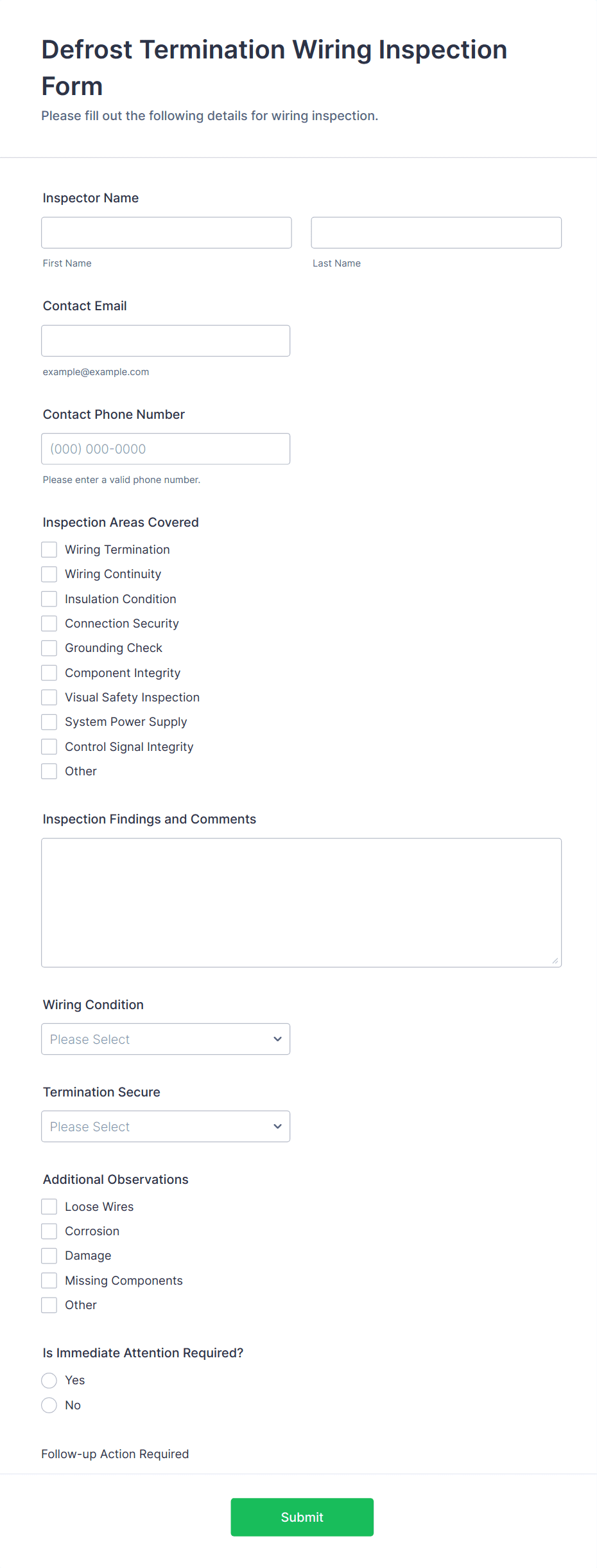Focus the Contact Email field
The width and height of the screenshot is (597, 1568).
166,340
